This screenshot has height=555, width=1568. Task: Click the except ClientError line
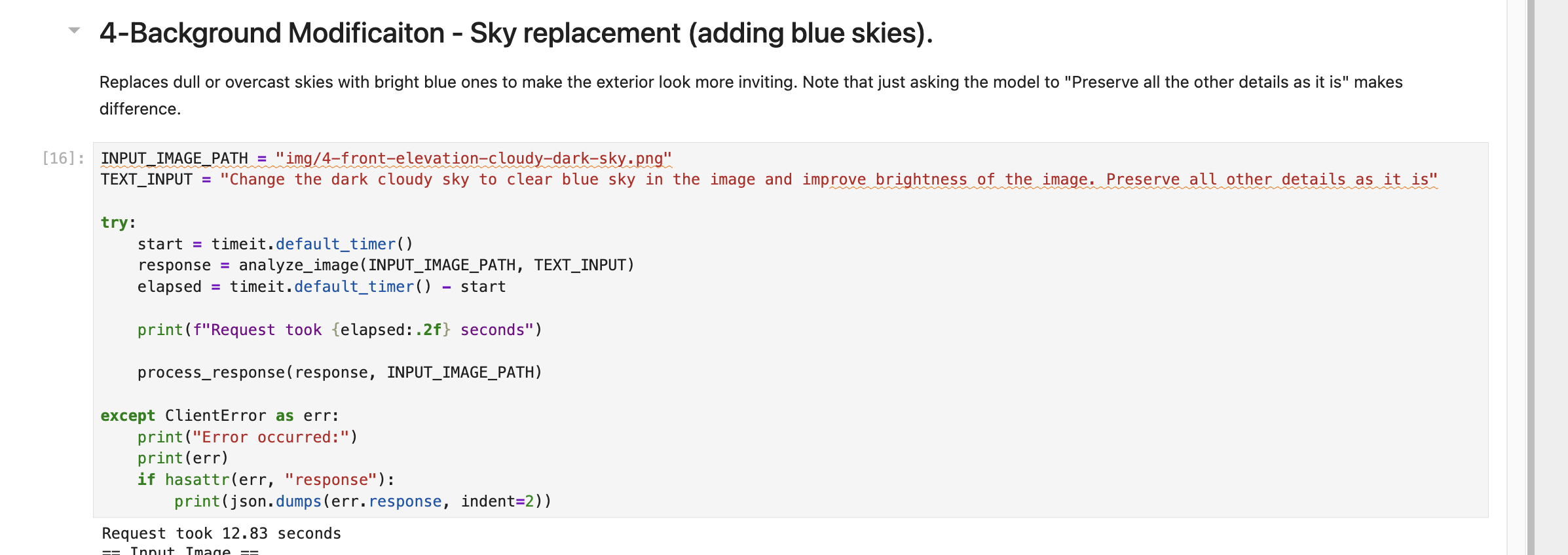point(219,416)
